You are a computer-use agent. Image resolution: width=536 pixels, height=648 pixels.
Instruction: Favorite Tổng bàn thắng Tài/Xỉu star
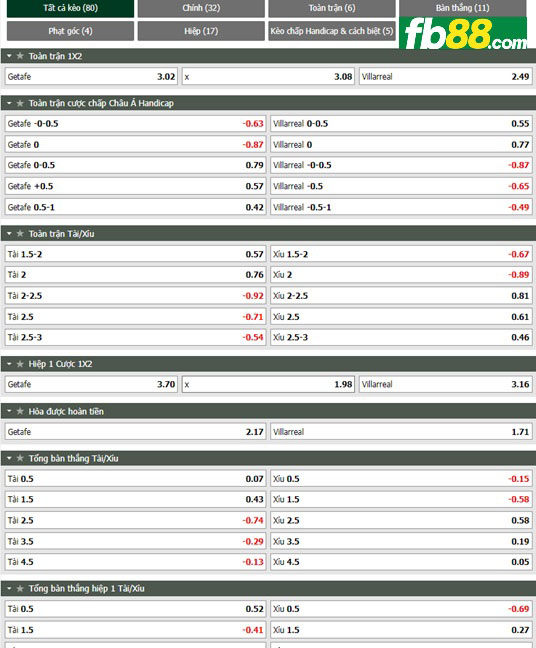tap(20, 458)
